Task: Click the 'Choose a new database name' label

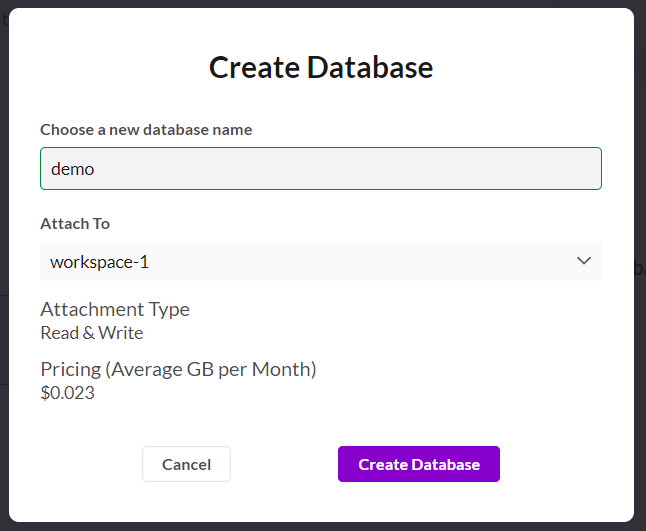Action: tap(146, 129)
